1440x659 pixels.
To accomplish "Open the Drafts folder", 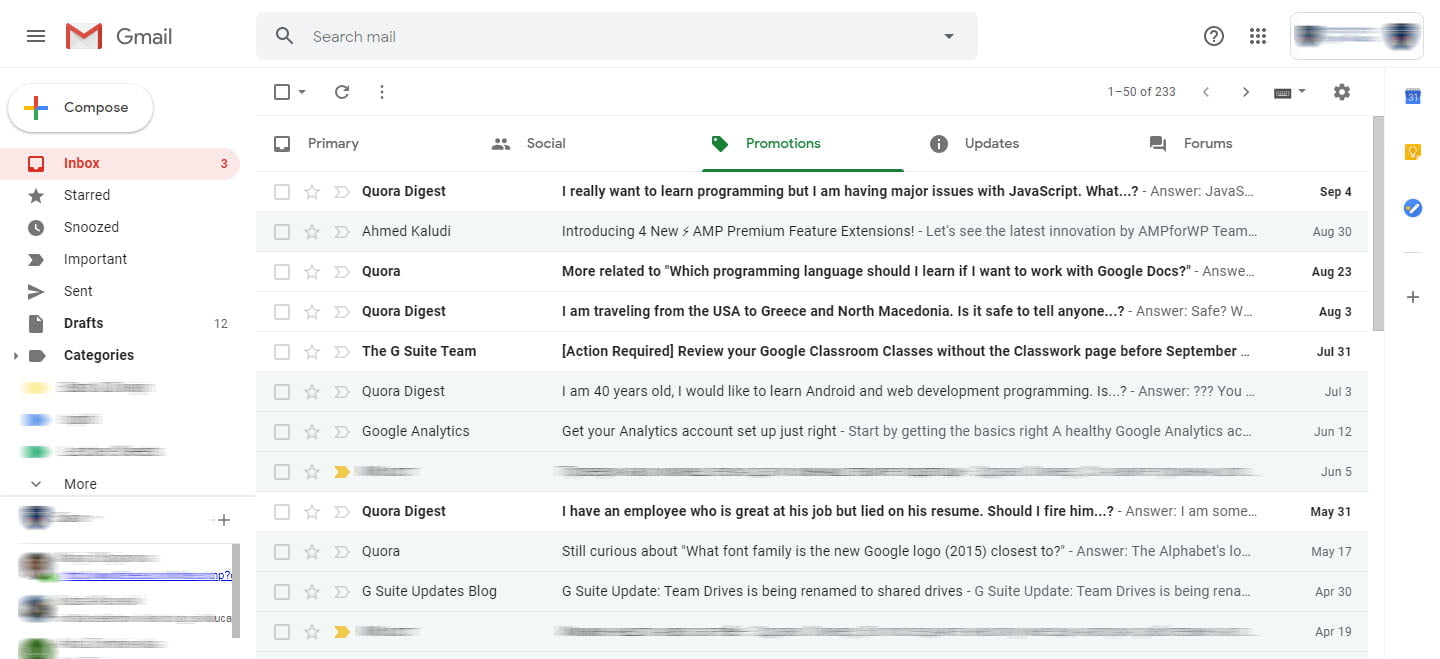I will (x=84, y=323).
